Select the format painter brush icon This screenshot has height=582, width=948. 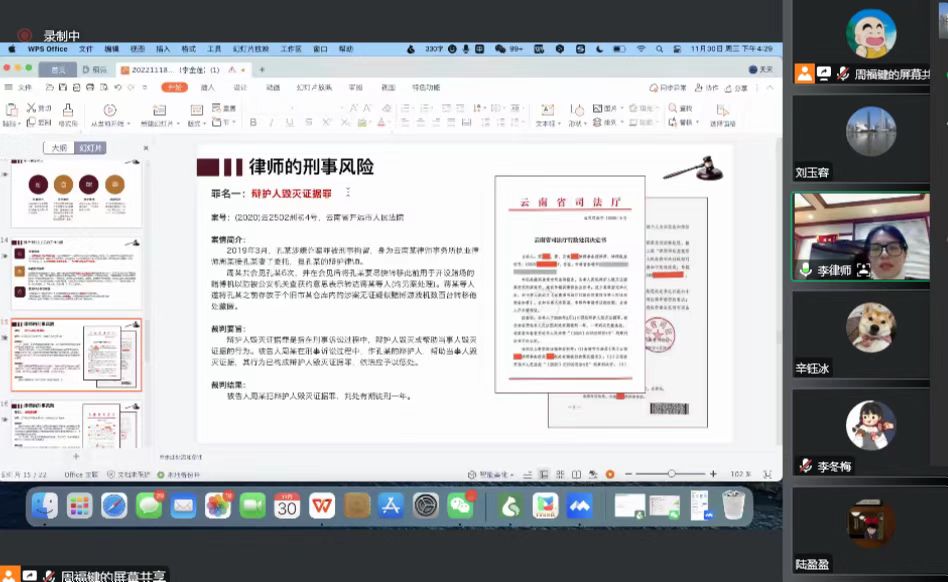point(68,110)
